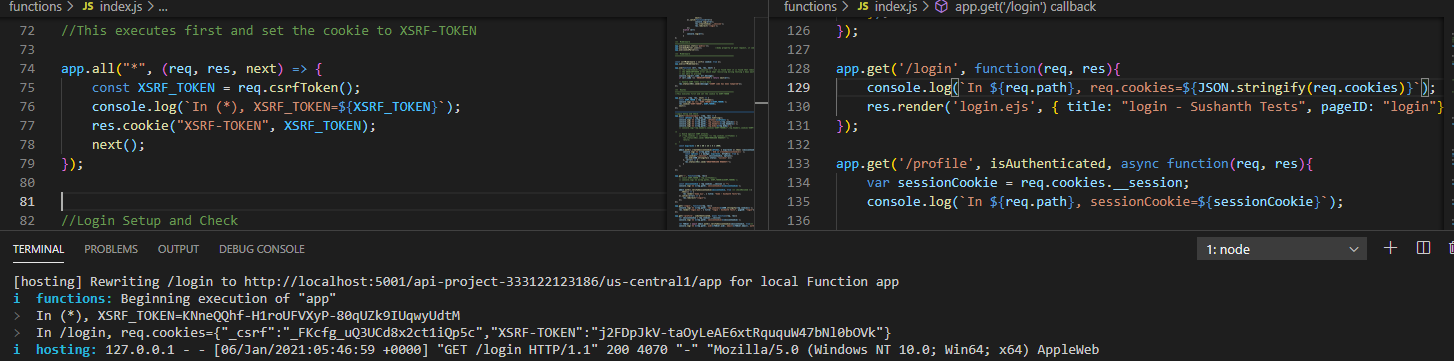
Task: Click line number 79 in left editor
Action: [x=27, y=163]
